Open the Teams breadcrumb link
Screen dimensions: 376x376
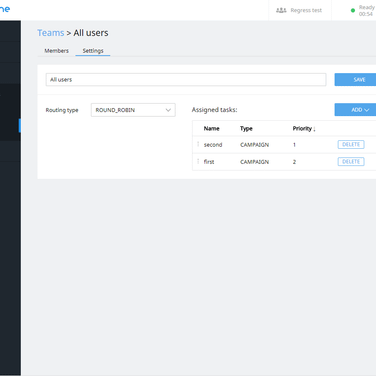point(51,33)
